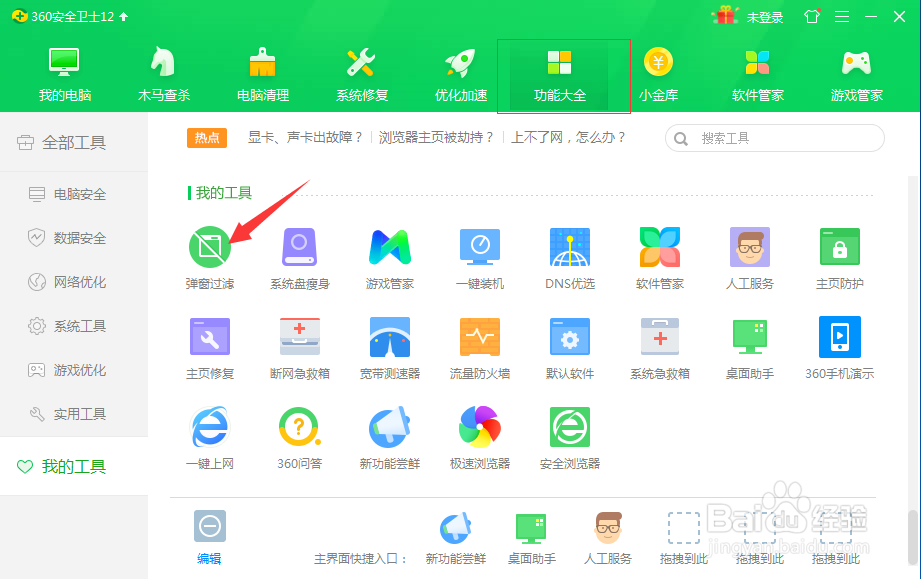921x579 pixels.
Task: Select 我的工具 in sidebar
Action: click(x=74, y=466)
